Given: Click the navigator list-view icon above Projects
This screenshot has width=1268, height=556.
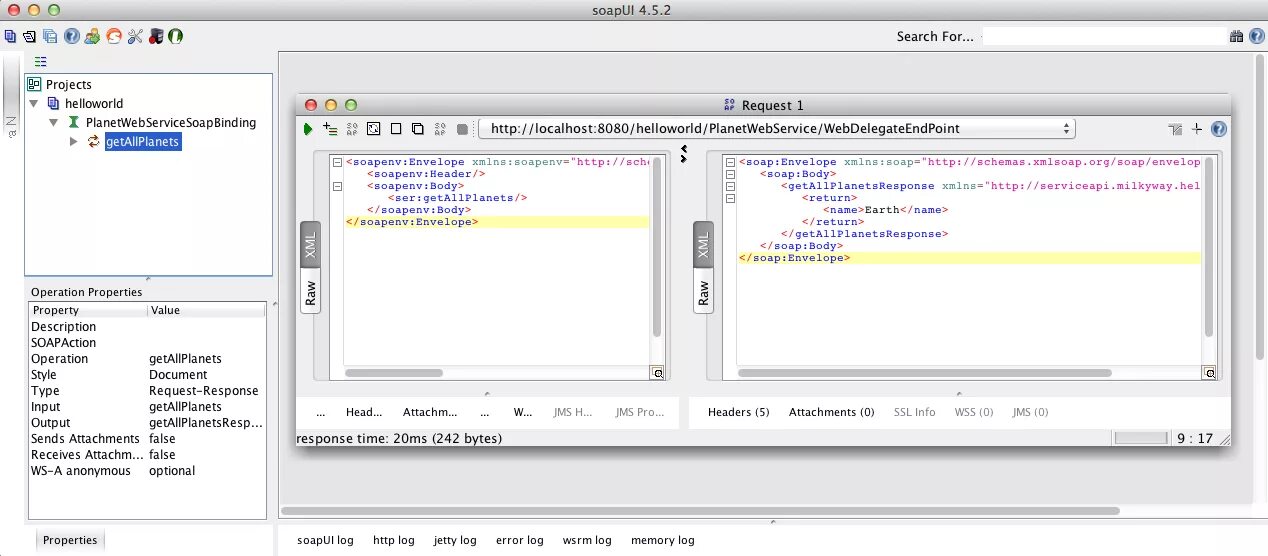Looking at the screenshot, I should tap(41, 62).
